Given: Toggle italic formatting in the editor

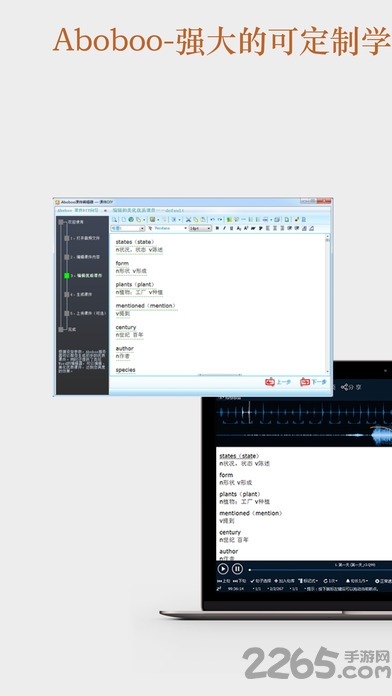Looking at the screenshot, I should click(x=224, y=228).
